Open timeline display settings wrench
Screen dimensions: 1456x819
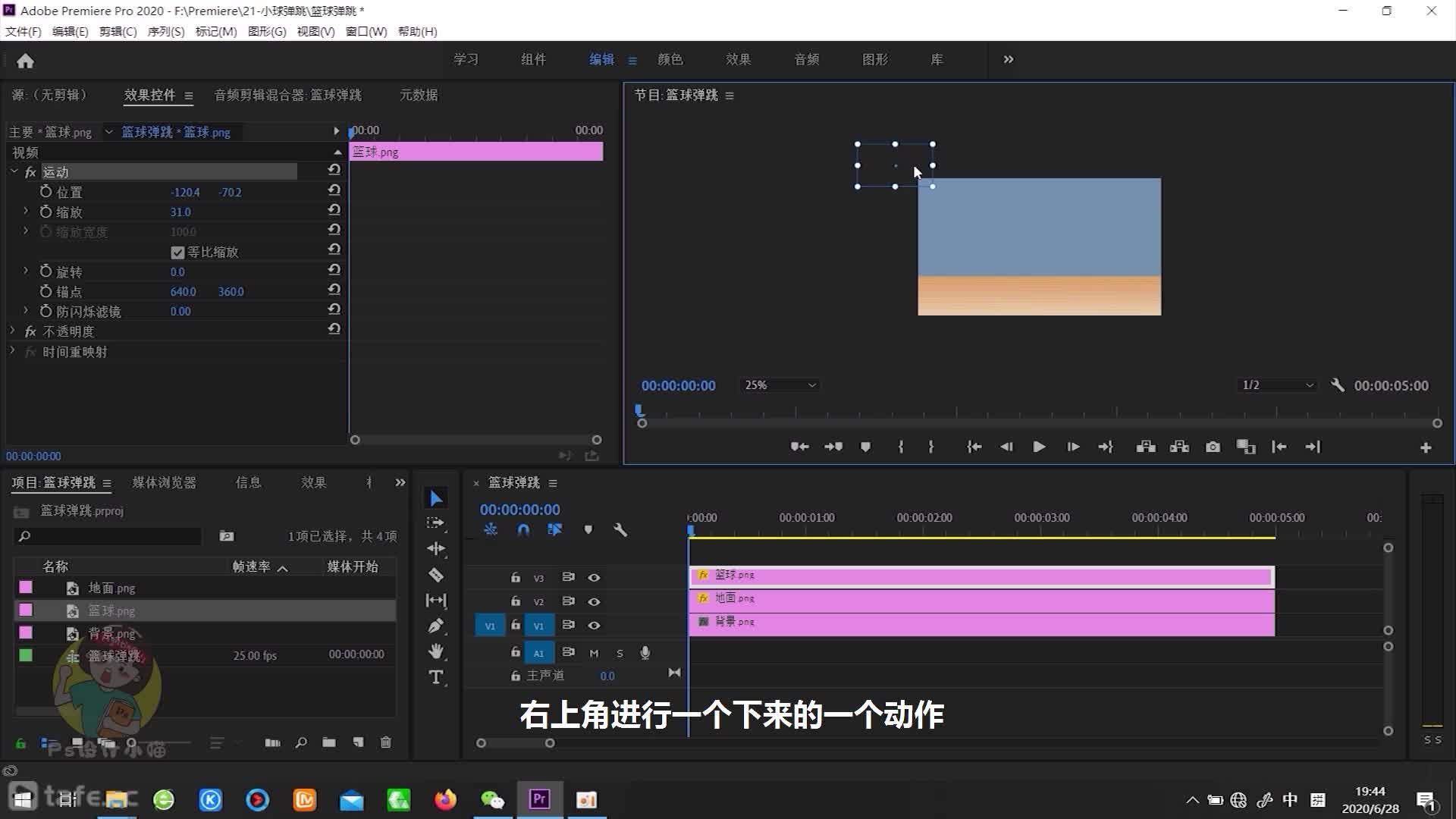(620, 529)
